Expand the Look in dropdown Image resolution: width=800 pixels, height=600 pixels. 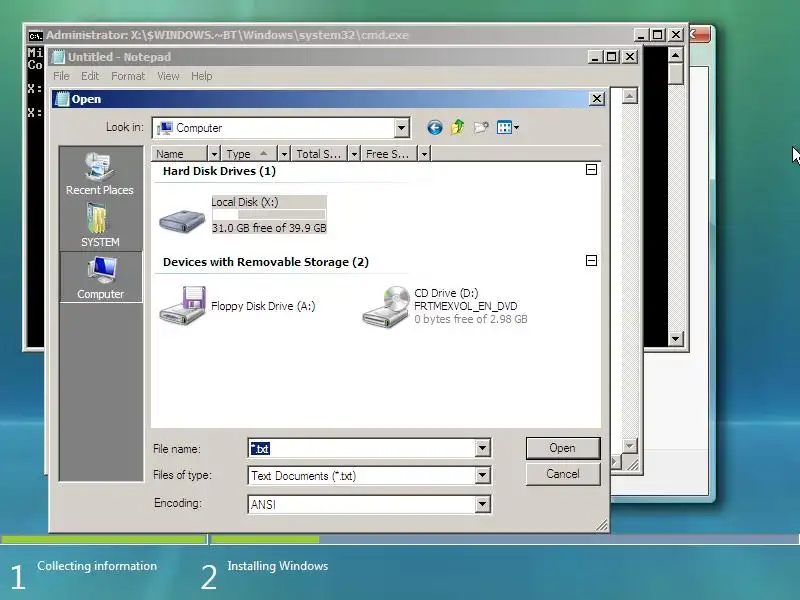tap(402, 128)
